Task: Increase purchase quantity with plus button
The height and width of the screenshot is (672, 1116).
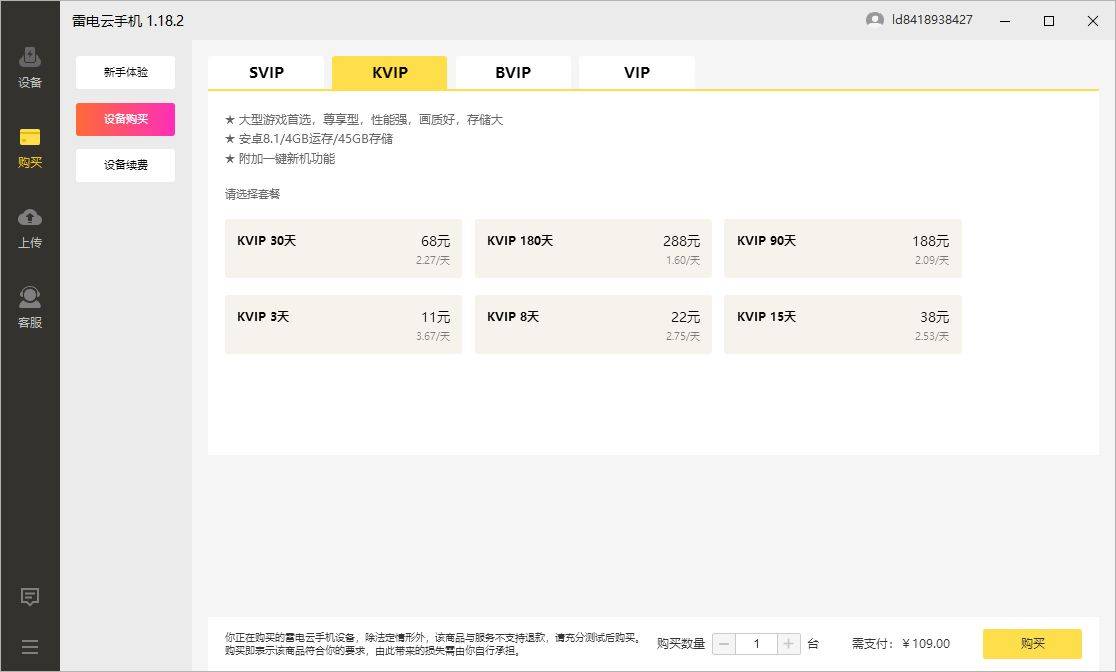Action: (789, 644)
